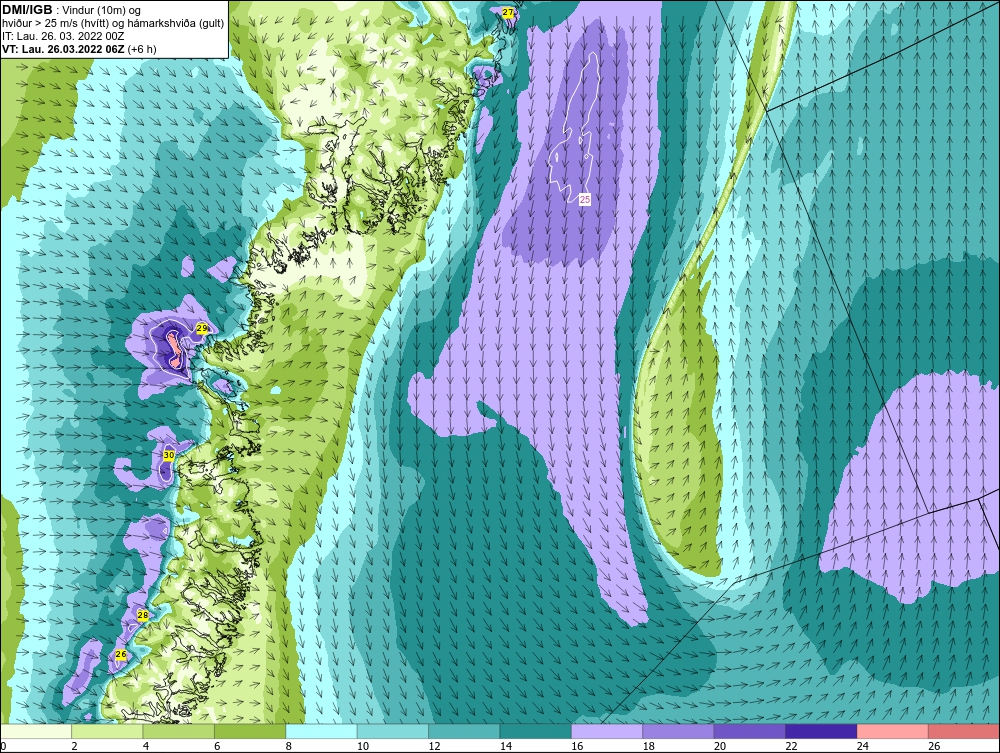Click the yellow gust label 29
The image size is (1000, 753).
click(x=202, y=328)
